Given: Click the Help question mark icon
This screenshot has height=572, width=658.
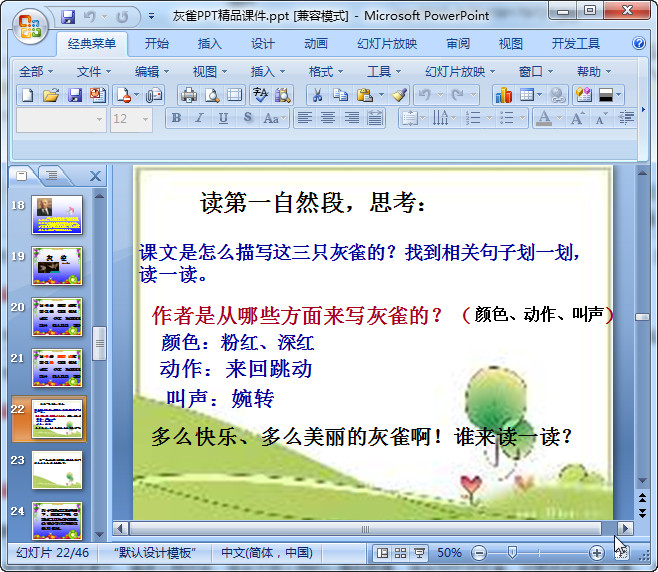Looking at the screenshot, I should point(639,43).
